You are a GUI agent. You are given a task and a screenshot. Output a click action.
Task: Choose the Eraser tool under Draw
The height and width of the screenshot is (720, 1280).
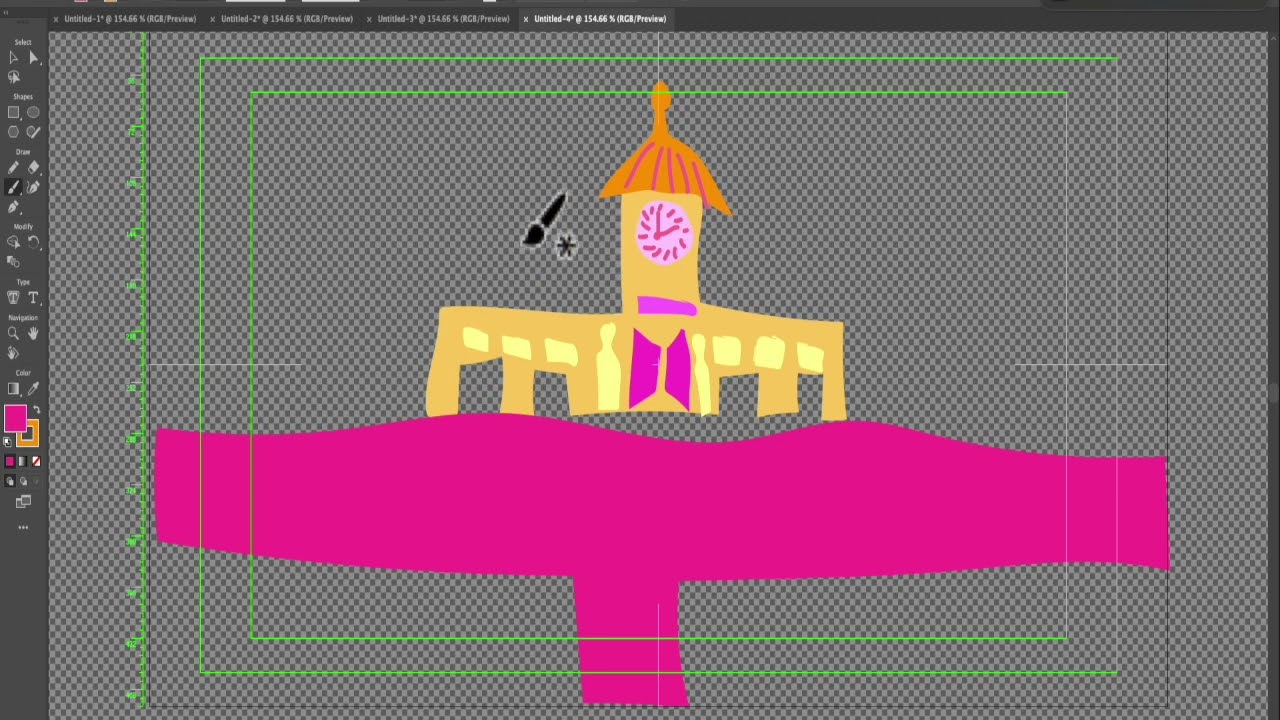tap(33, 168)
